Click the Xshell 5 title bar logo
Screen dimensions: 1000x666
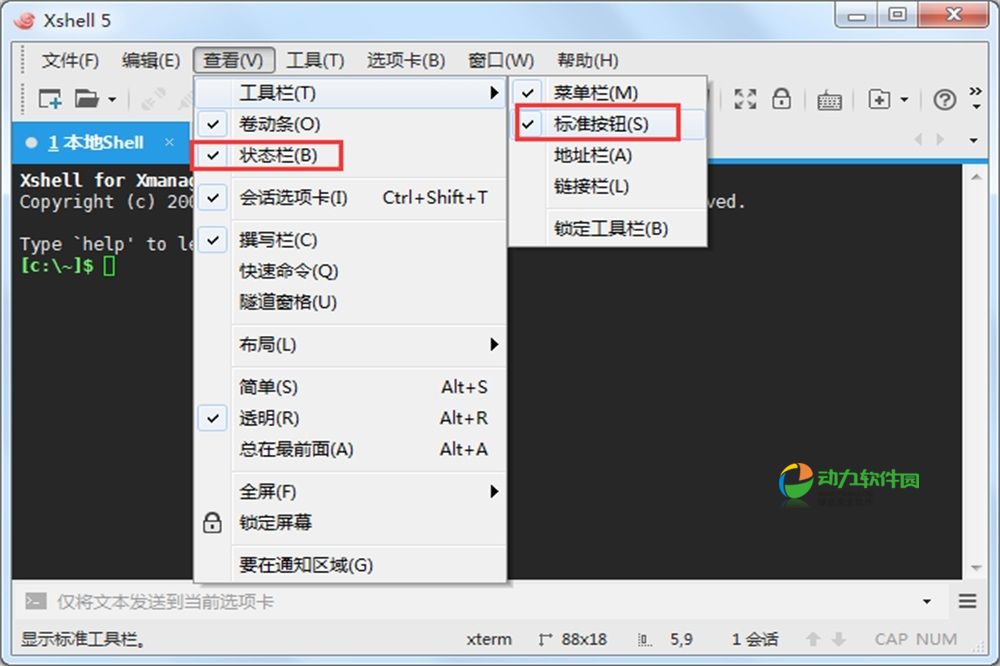pyautogui.click(x=25, y=20)
